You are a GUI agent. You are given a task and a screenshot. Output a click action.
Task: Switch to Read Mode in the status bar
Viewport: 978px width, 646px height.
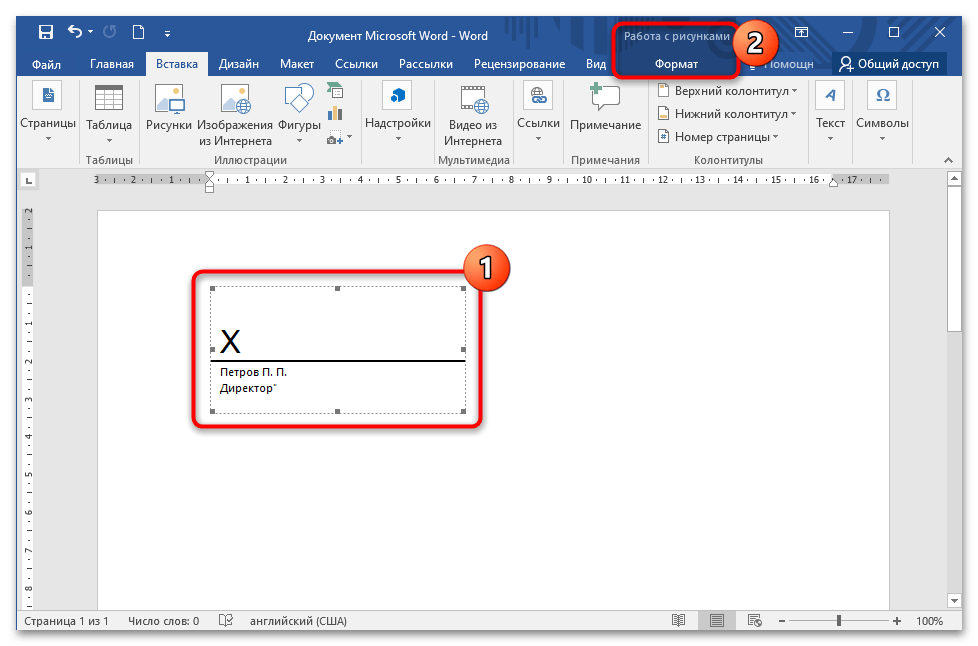coord(679,620)
